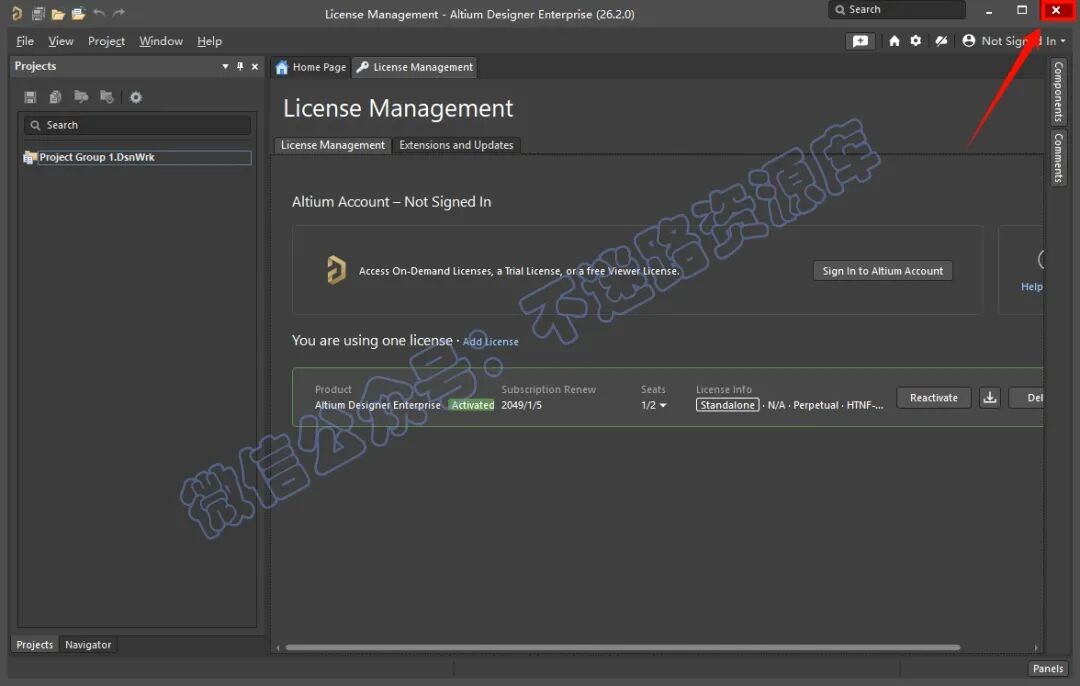Switch to Extensions and Updates tab
The width and height of the screenshot is (1080, 686).
456,145
